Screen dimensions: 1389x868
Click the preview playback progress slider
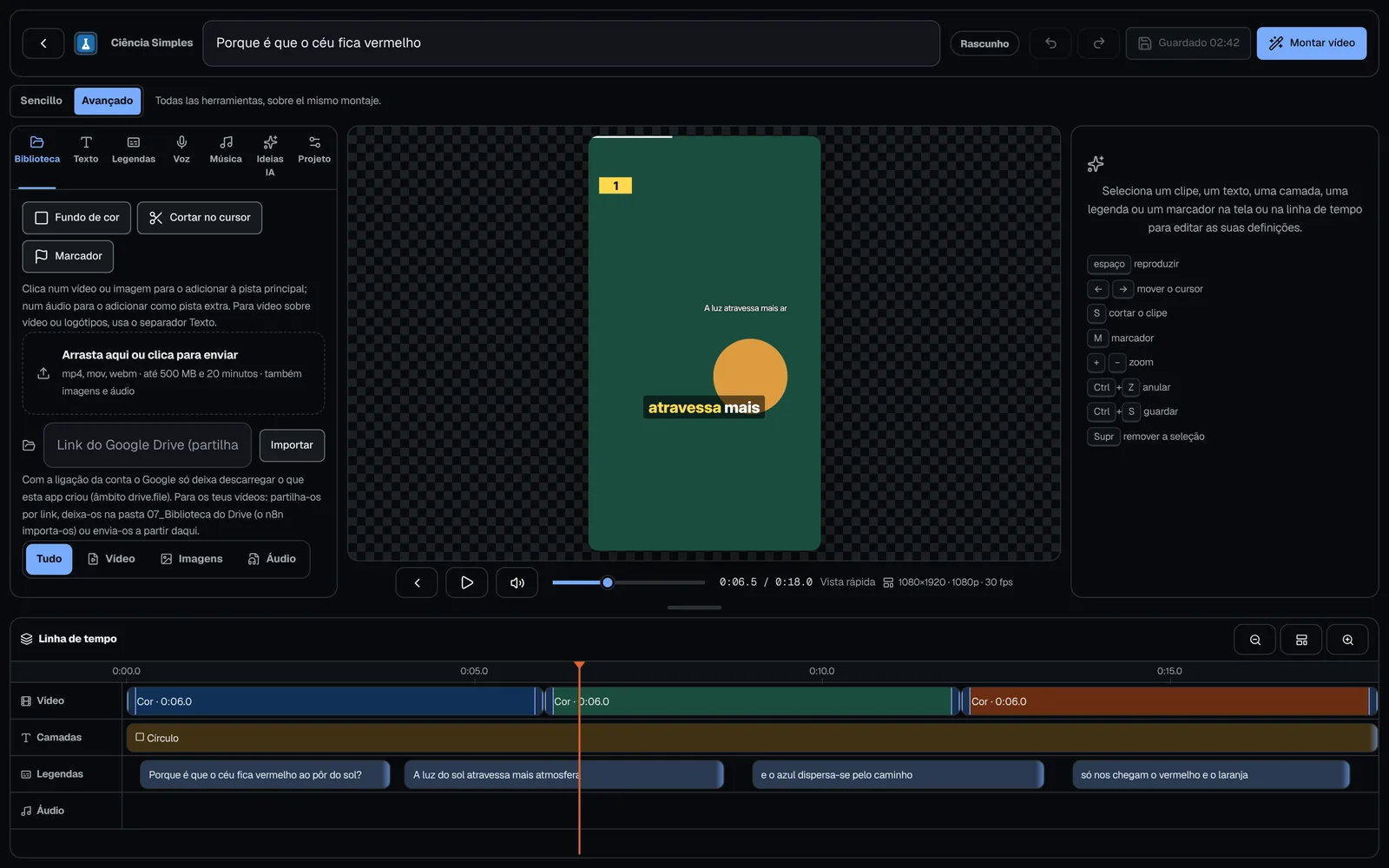[x=629, y=582]
